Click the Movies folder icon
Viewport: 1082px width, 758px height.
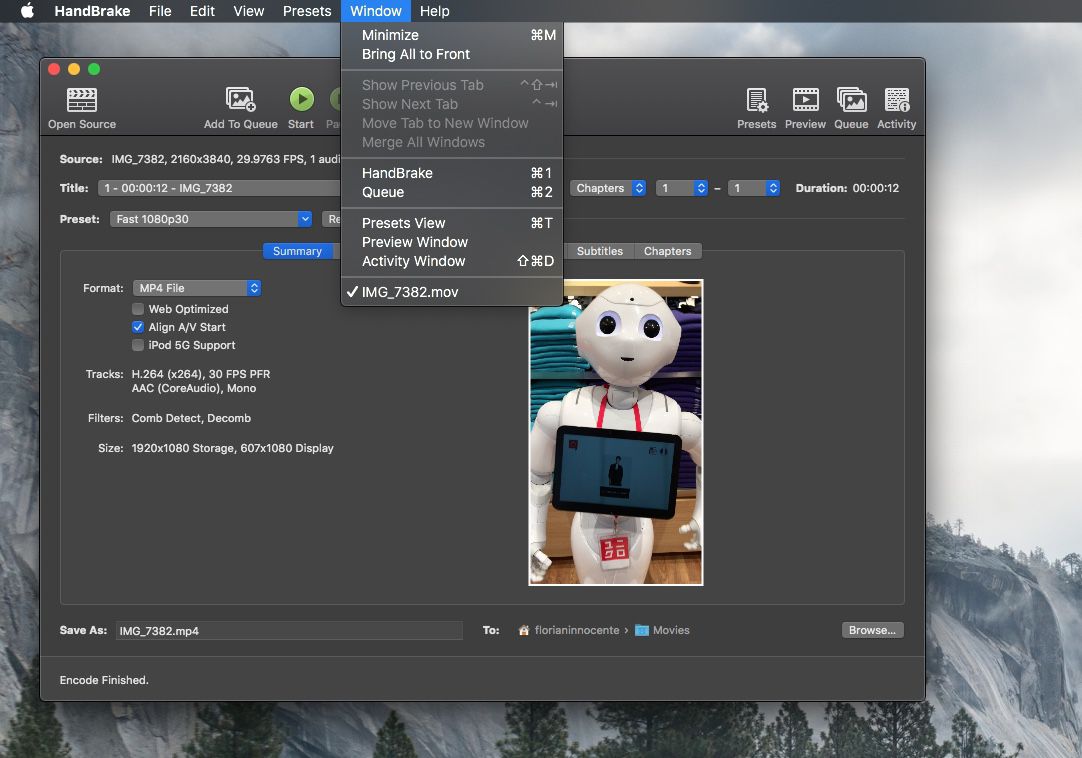pos(642,630)
